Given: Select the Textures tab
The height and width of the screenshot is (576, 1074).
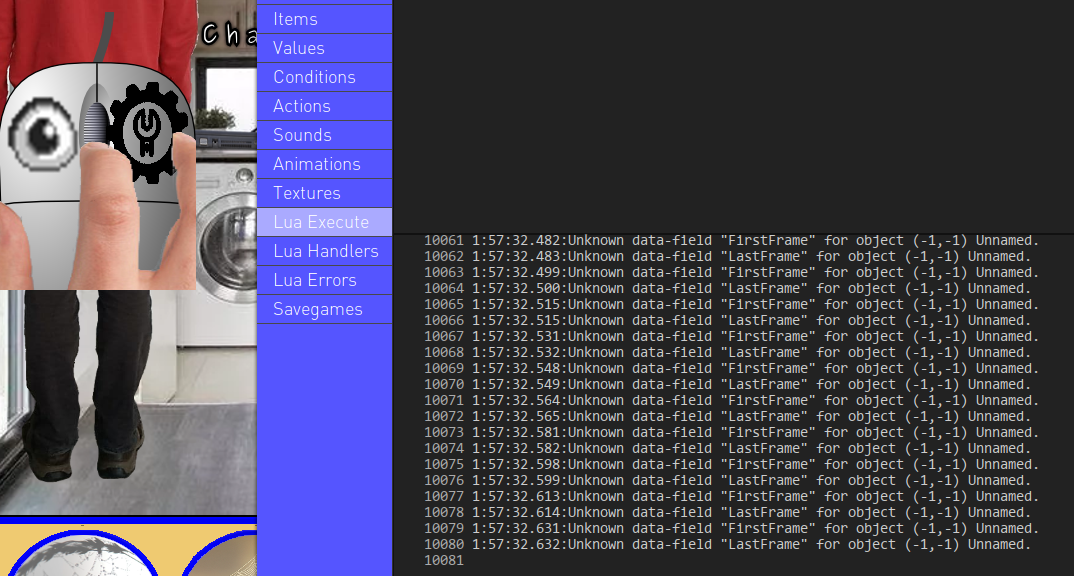Looking at the screenshot, I should pos(325,193).
